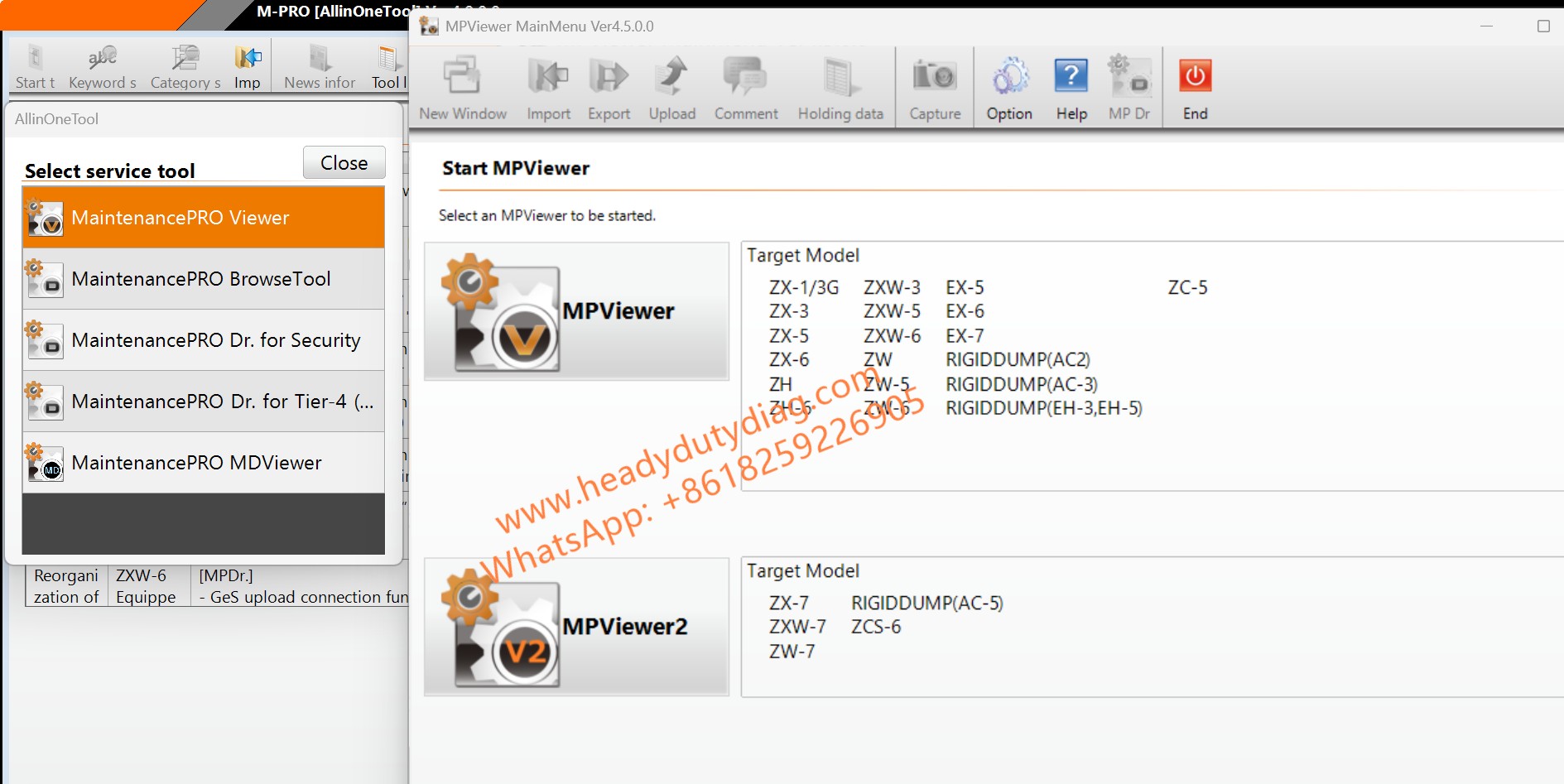Click the Upload toolbar icon

point(671,89)
